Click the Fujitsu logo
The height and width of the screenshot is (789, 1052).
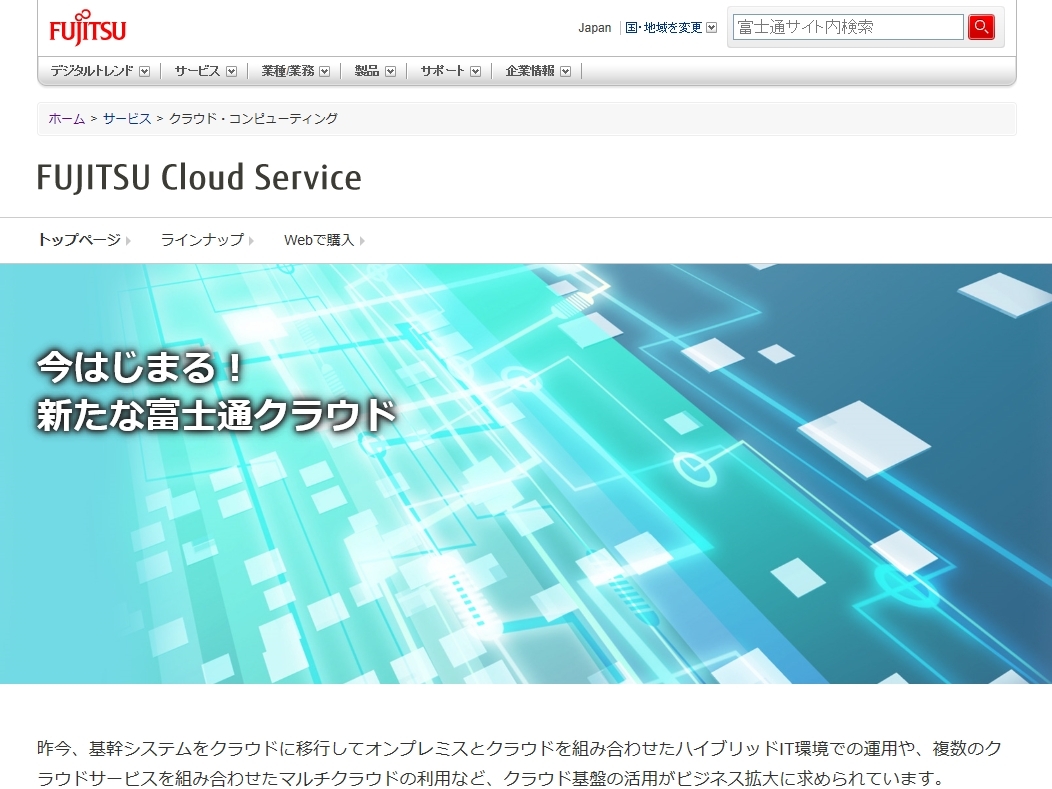click(x=87, y=28)
